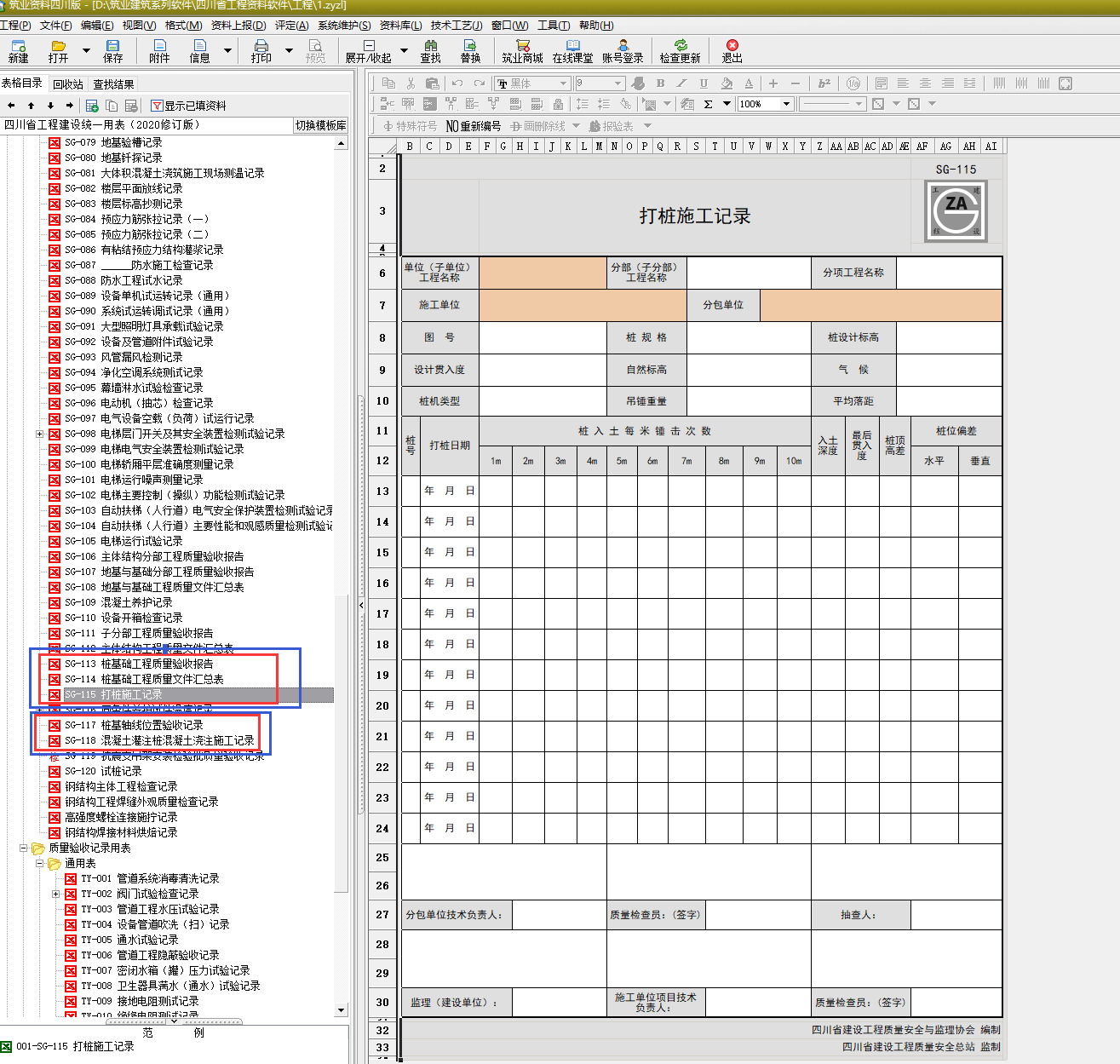Click the NO重新编号 renumber button
This screenshot has height=1064, width=1120.
click(474, 126)
